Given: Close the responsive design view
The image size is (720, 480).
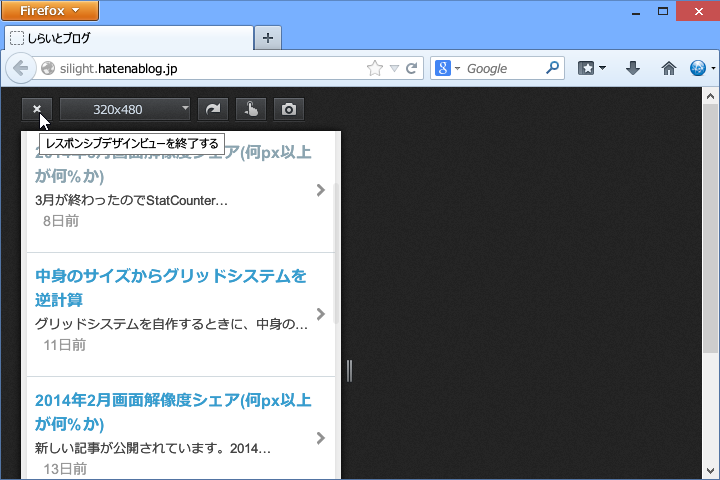Looking at the screenshot, I should tap(37, 109).
